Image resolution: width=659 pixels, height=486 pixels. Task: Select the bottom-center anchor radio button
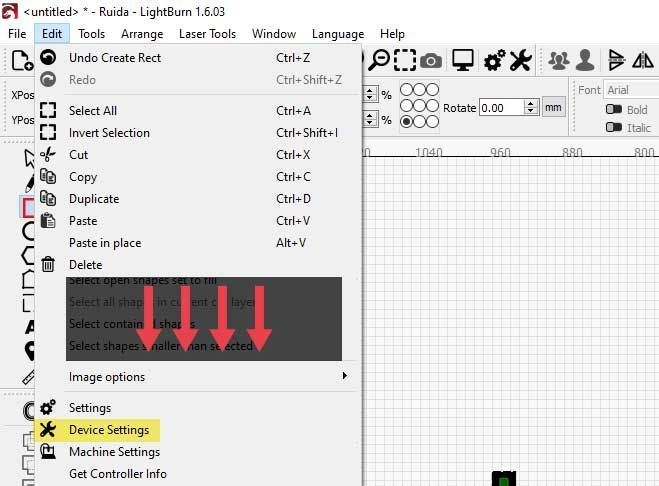click(419, 122)
